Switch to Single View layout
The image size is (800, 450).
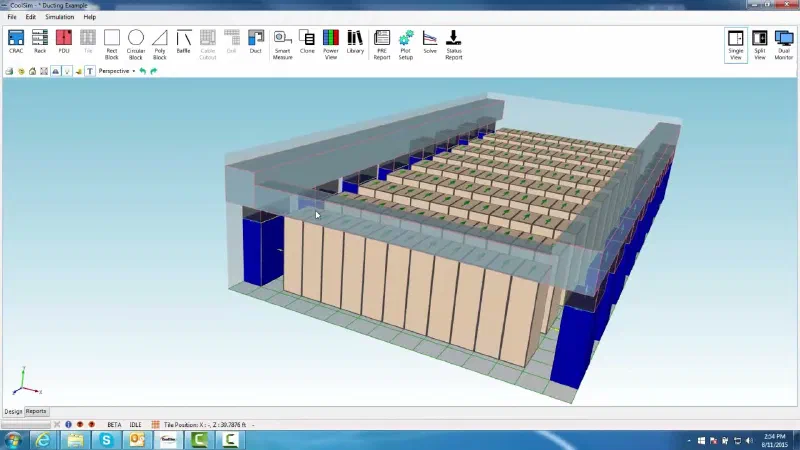[x=736, y=45]
